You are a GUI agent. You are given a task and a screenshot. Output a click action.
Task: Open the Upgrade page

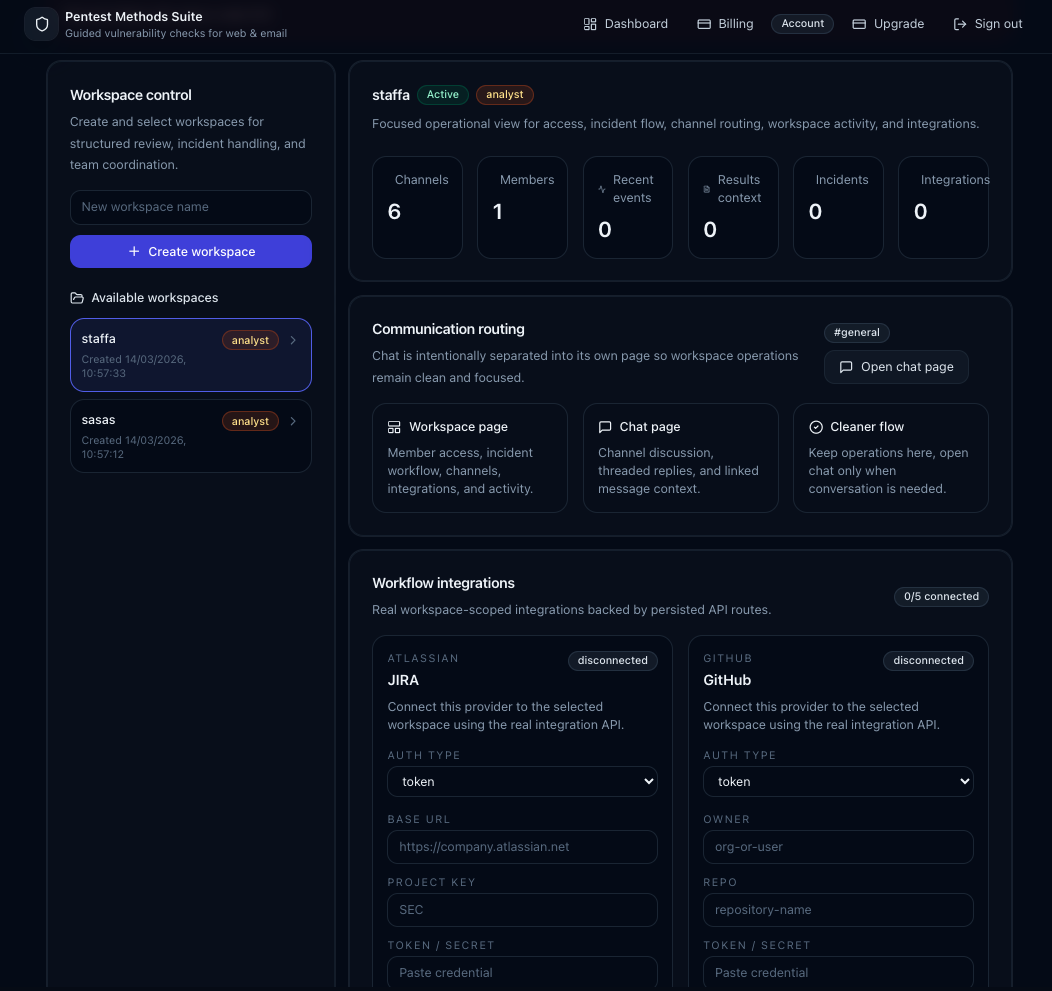pyautogui.click(x=888, y=24)
